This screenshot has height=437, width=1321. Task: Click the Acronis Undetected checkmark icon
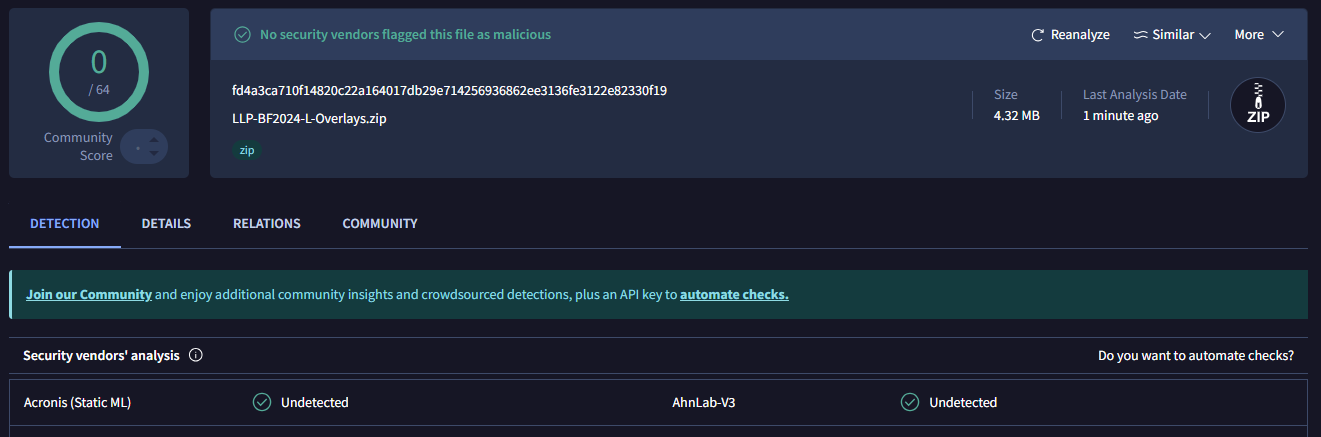(262, 402)
